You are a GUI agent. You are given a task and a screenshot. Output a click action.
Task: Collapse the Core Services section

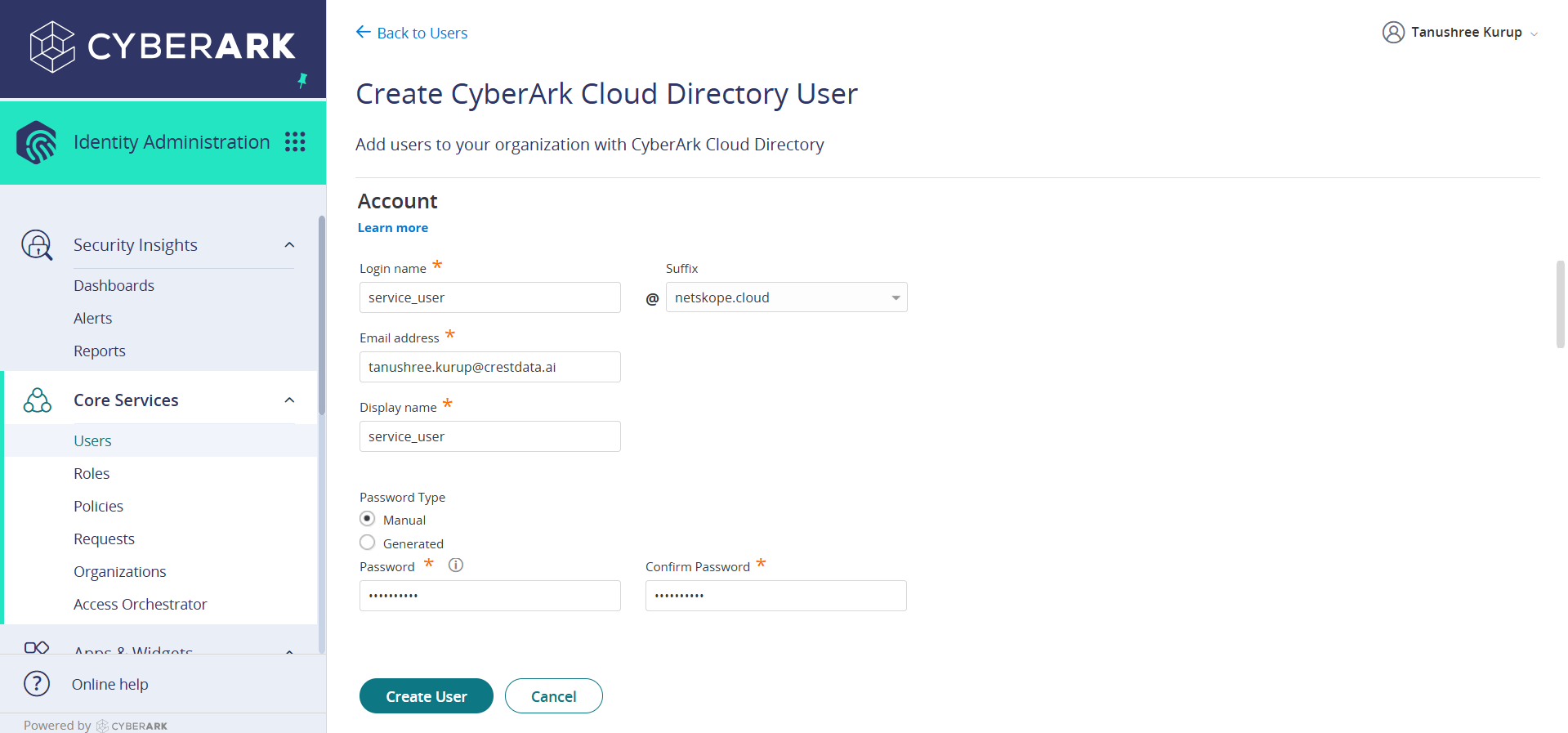tap(289, 400)
